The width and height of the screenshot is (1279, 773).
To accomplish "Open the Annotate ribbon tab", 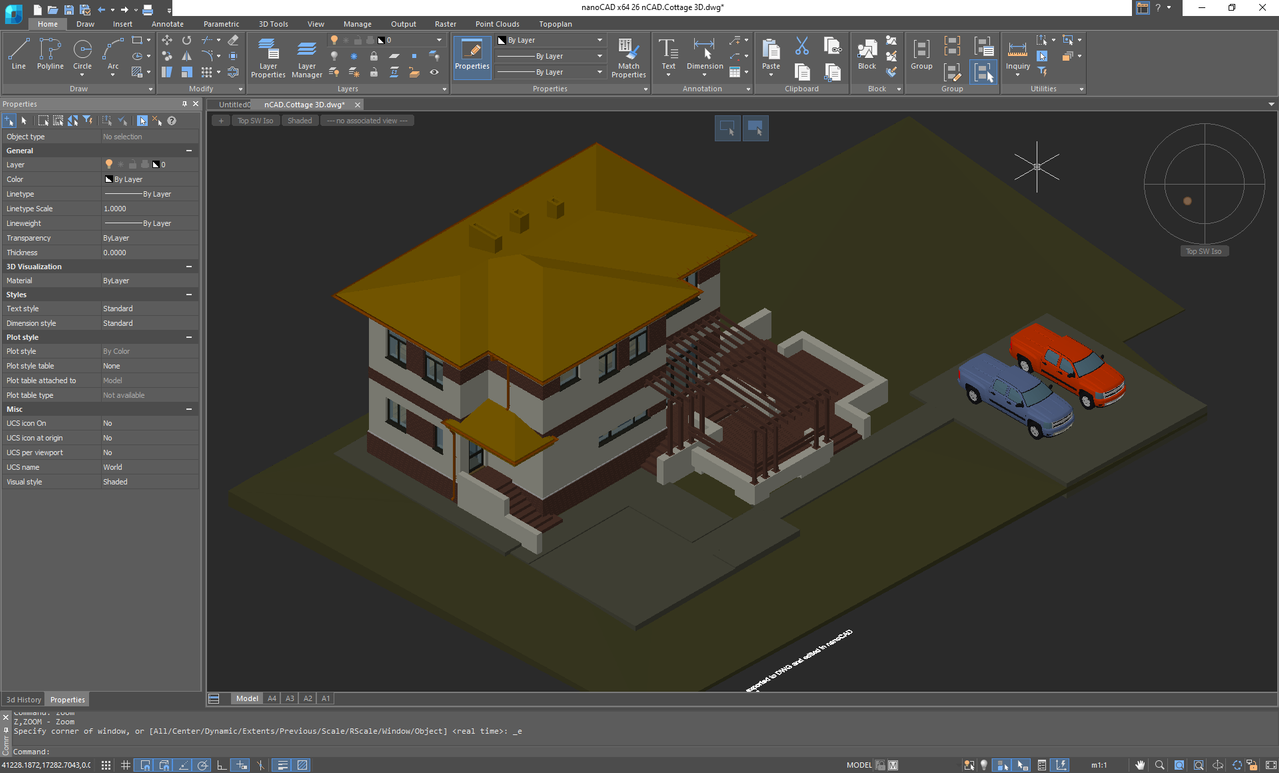I will click(x=167, y=24).
